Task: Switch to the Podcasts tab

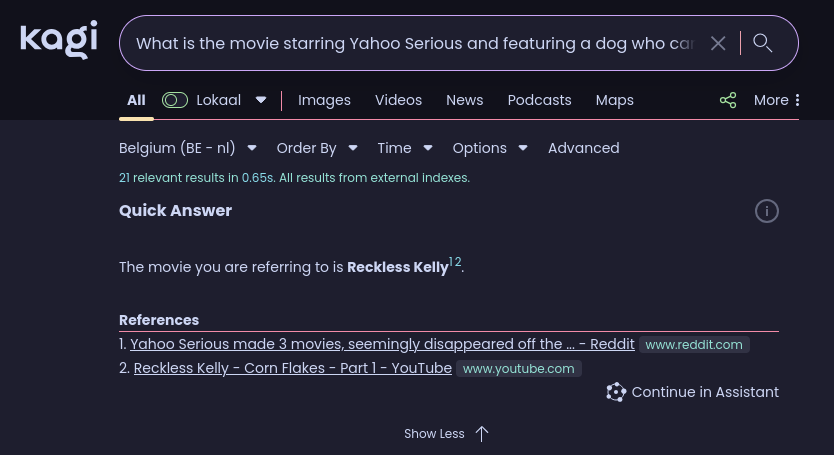Action: point(539,100)
